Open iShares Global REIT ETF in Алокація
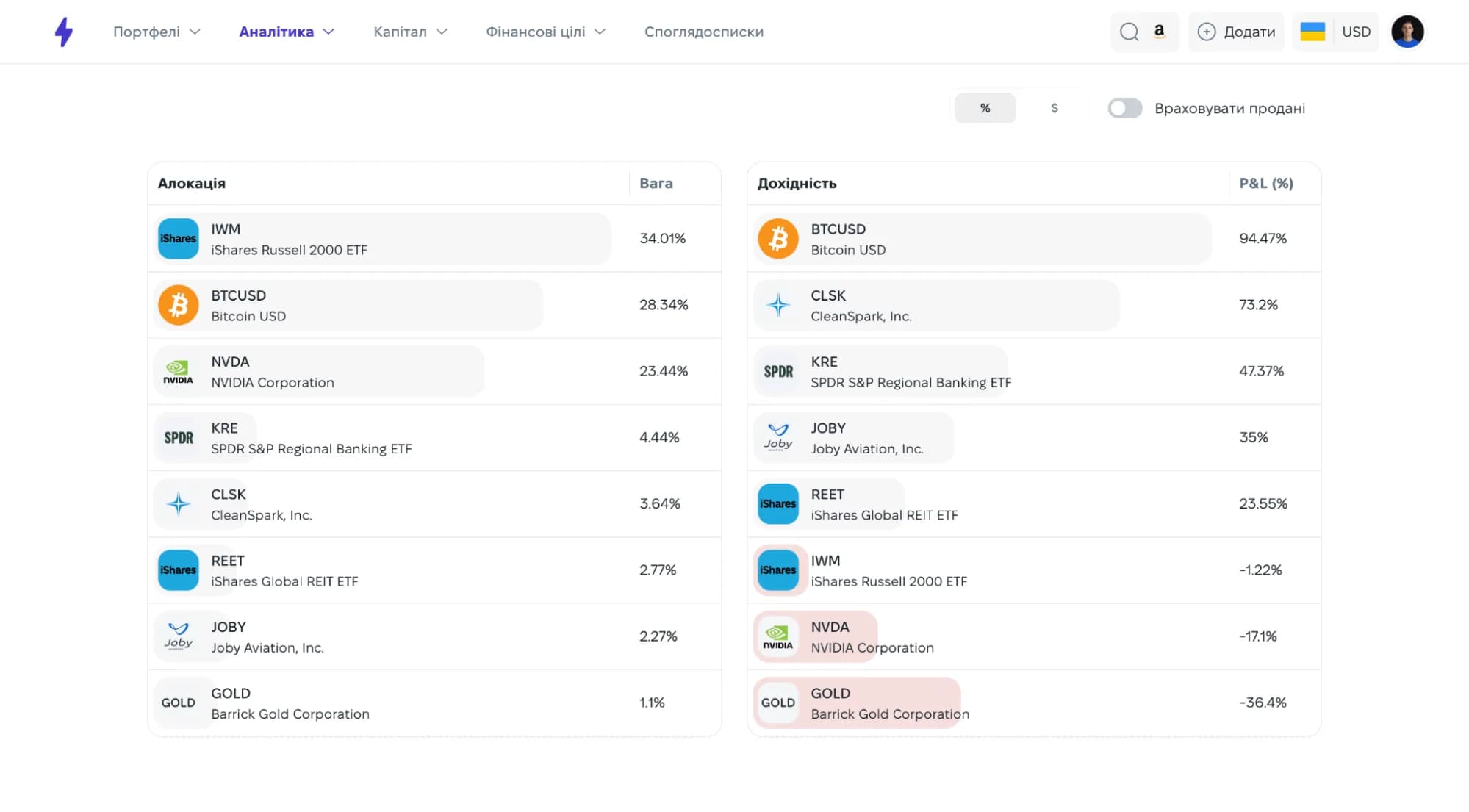The image size is (1469, 812). (x=284, y=581)
